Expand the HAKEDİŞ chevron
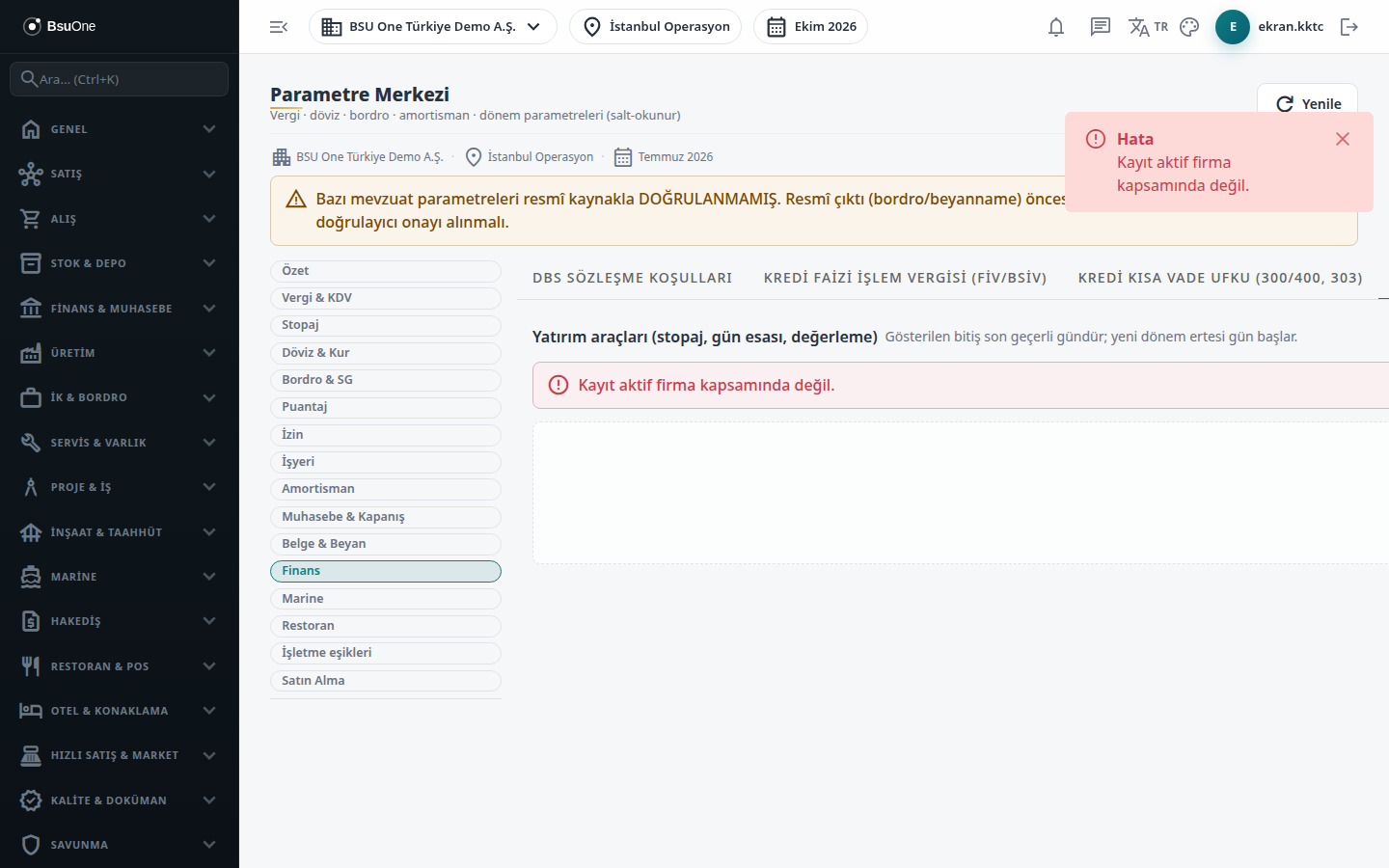The height and width of the screenshot is (868, 1389). pyautogui.click(x=209, y=621)
